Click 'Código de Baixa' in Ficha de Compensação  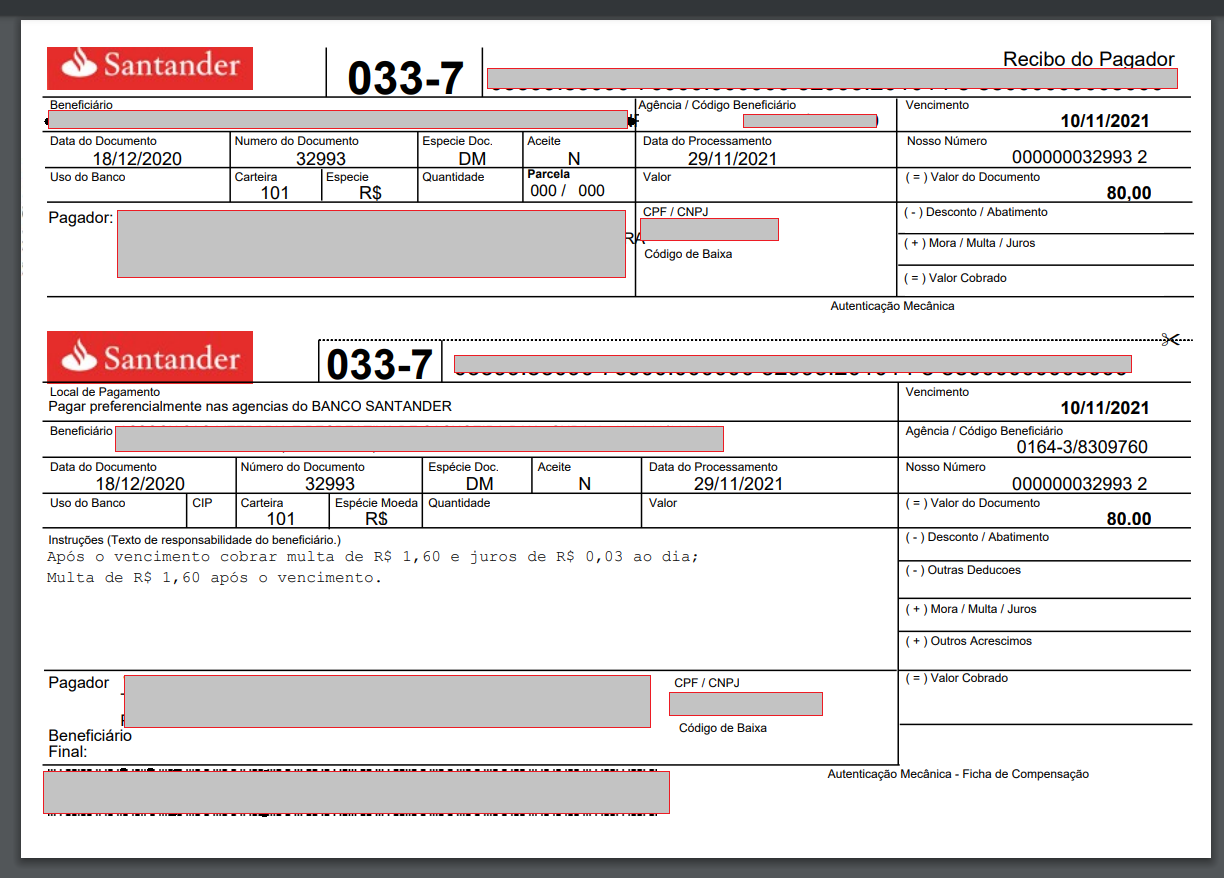723,728
